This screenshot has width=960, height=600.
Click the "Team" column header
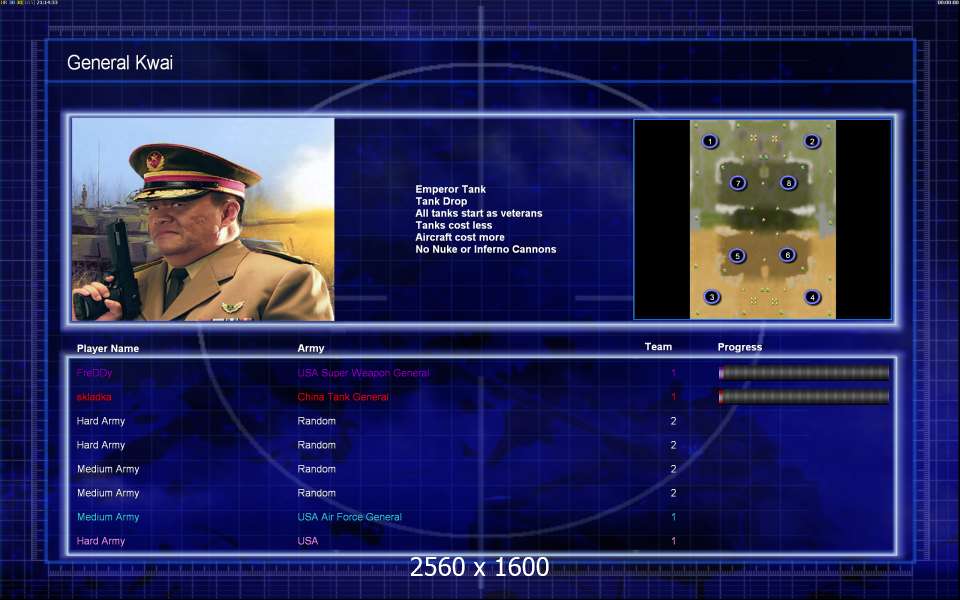tap(658, 347)
